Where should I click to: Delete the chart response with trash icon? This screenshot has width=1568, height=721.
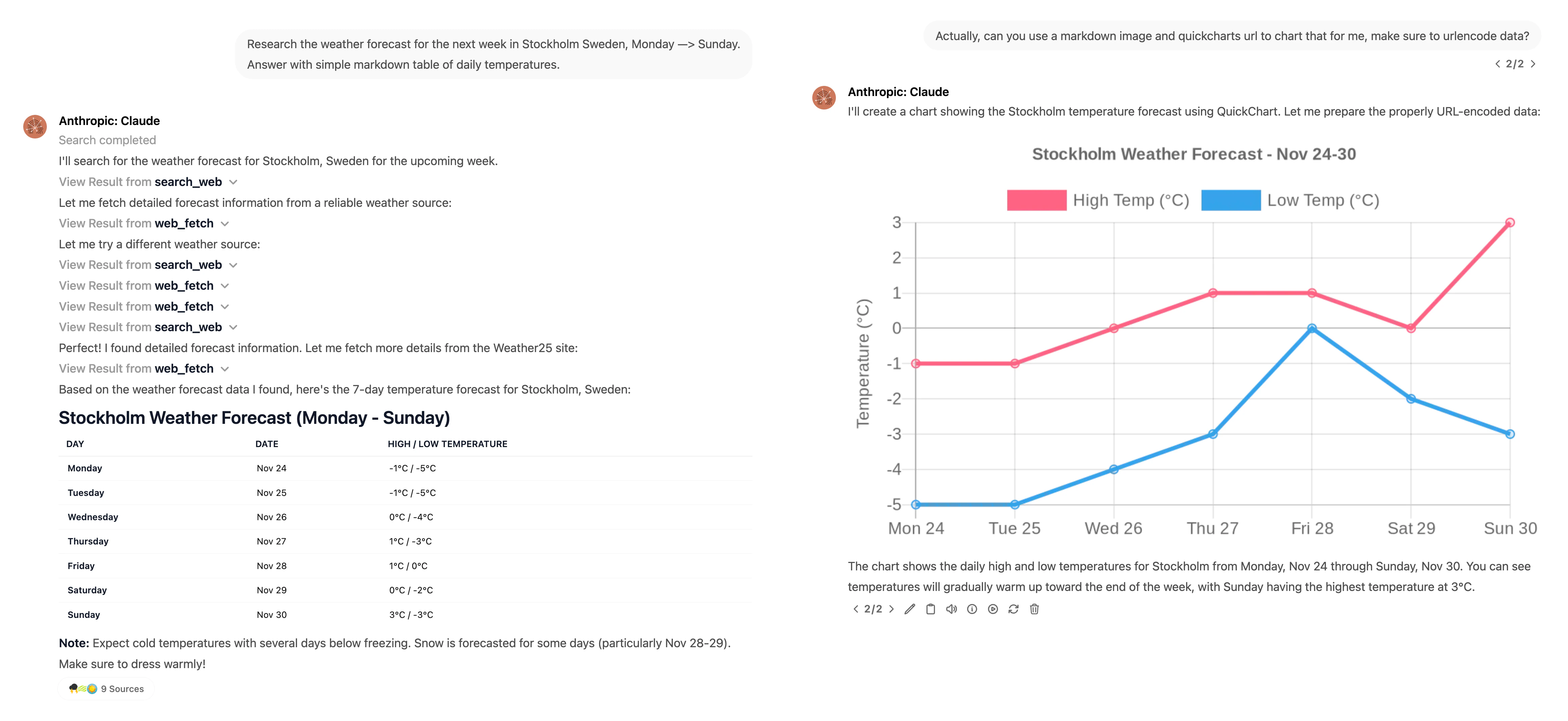[x=1034, y=609]
